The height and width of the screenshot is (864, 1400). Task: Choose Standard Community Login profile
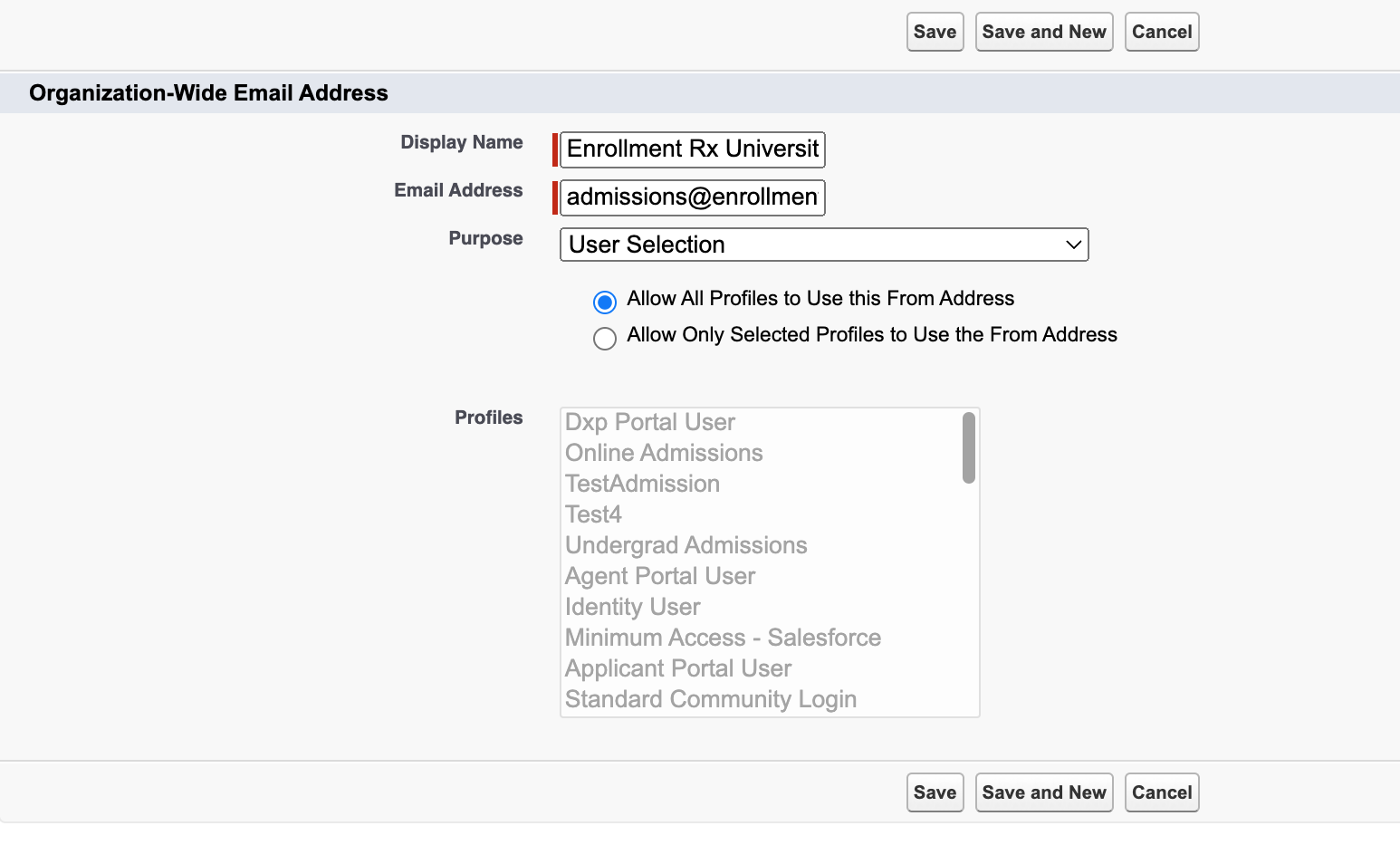(x=711, y=699)
